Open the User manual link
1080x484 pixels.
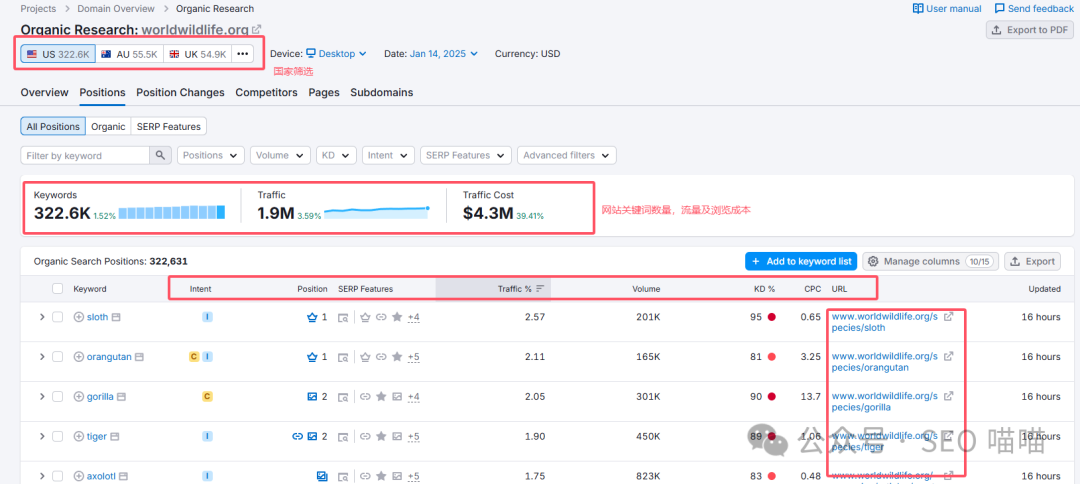947,9
